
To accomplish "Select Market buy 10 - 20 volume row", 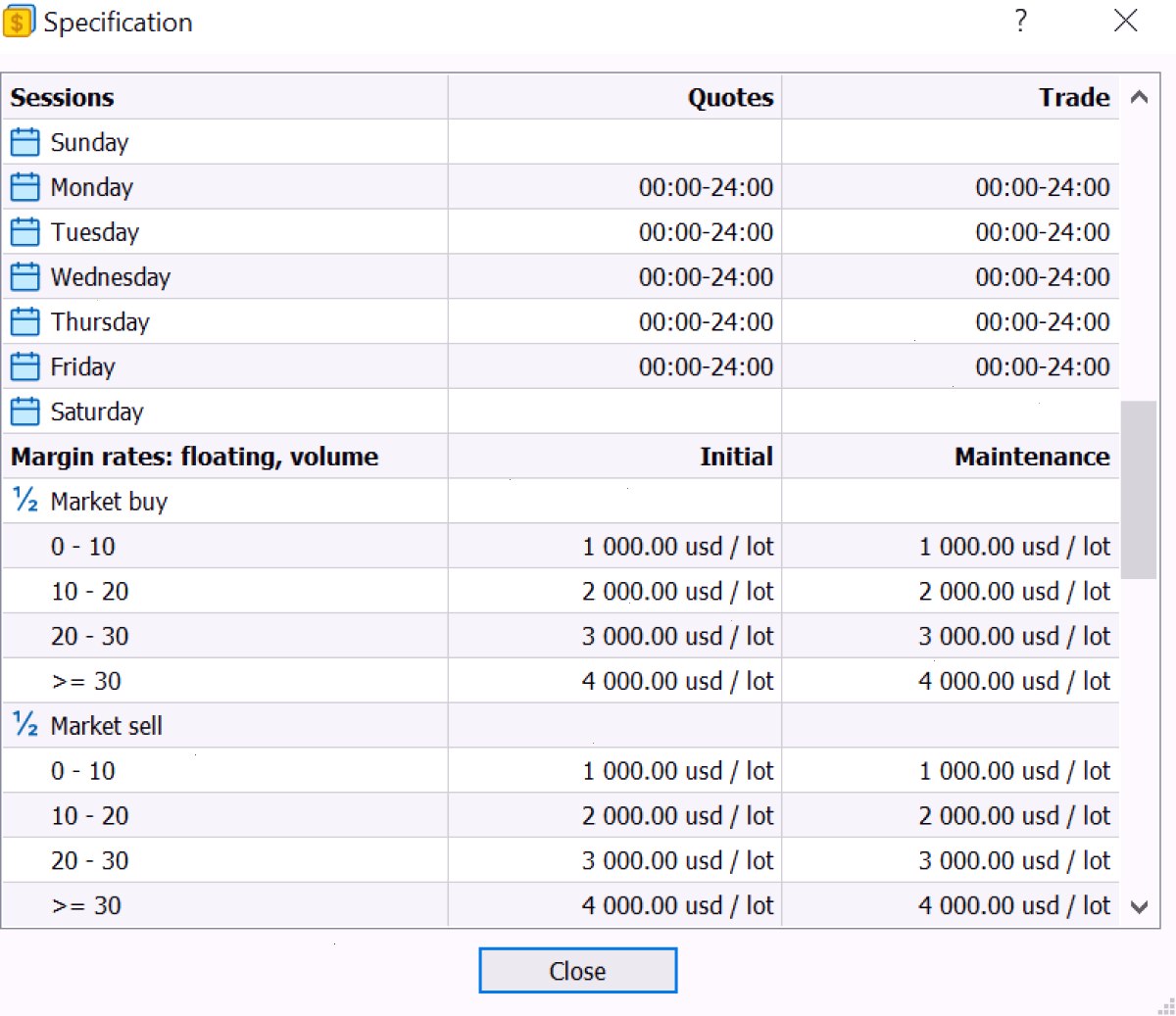I will click(x=561, y=592).
